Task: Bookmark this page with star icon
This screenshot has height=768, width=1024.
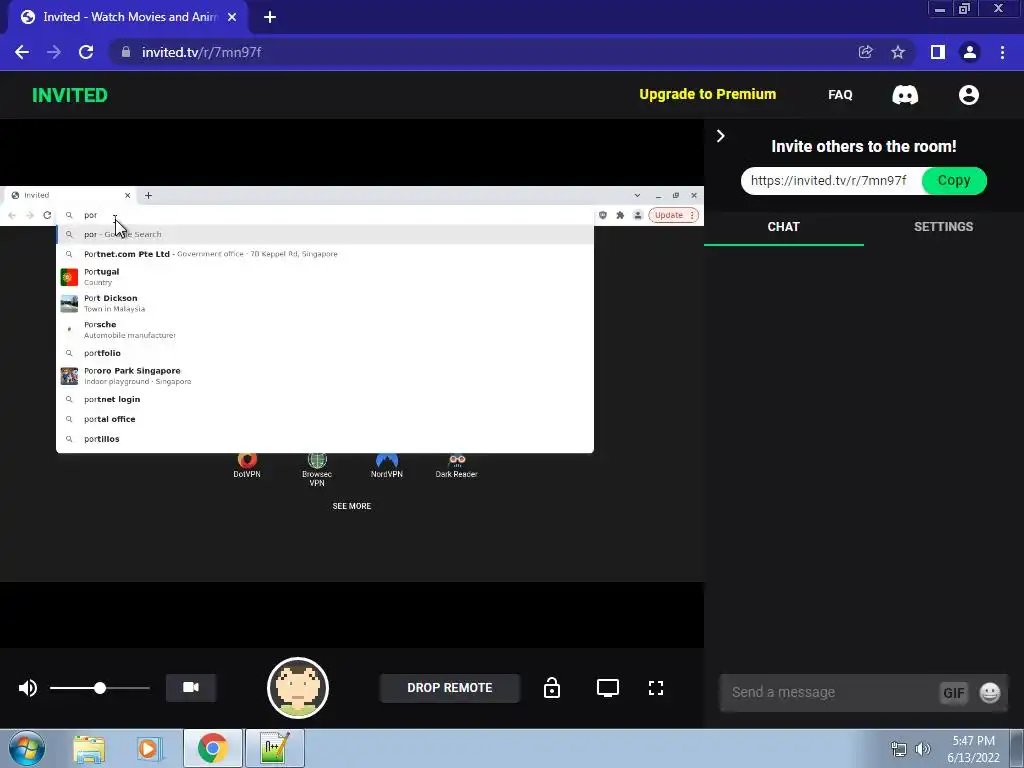Action: [x=898, y=52]
